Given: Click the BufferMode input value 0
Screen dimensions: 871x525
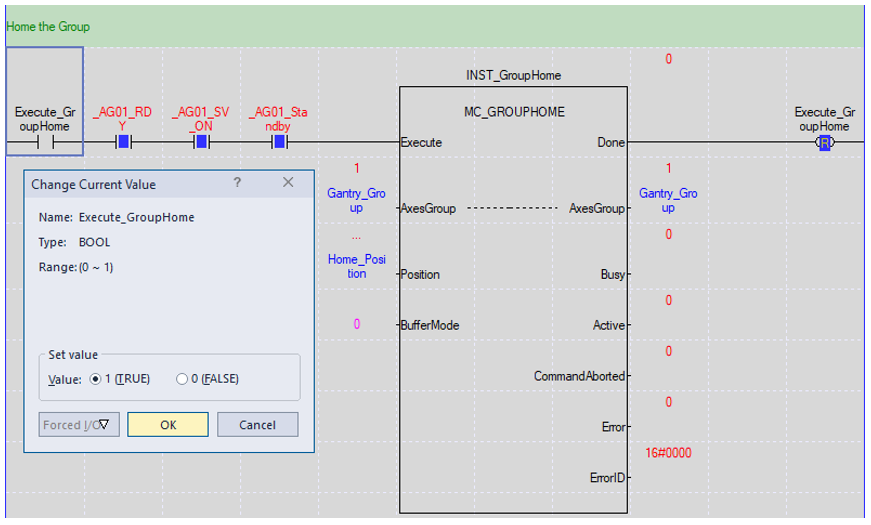Looking at the screenshot, I should 356,325.
